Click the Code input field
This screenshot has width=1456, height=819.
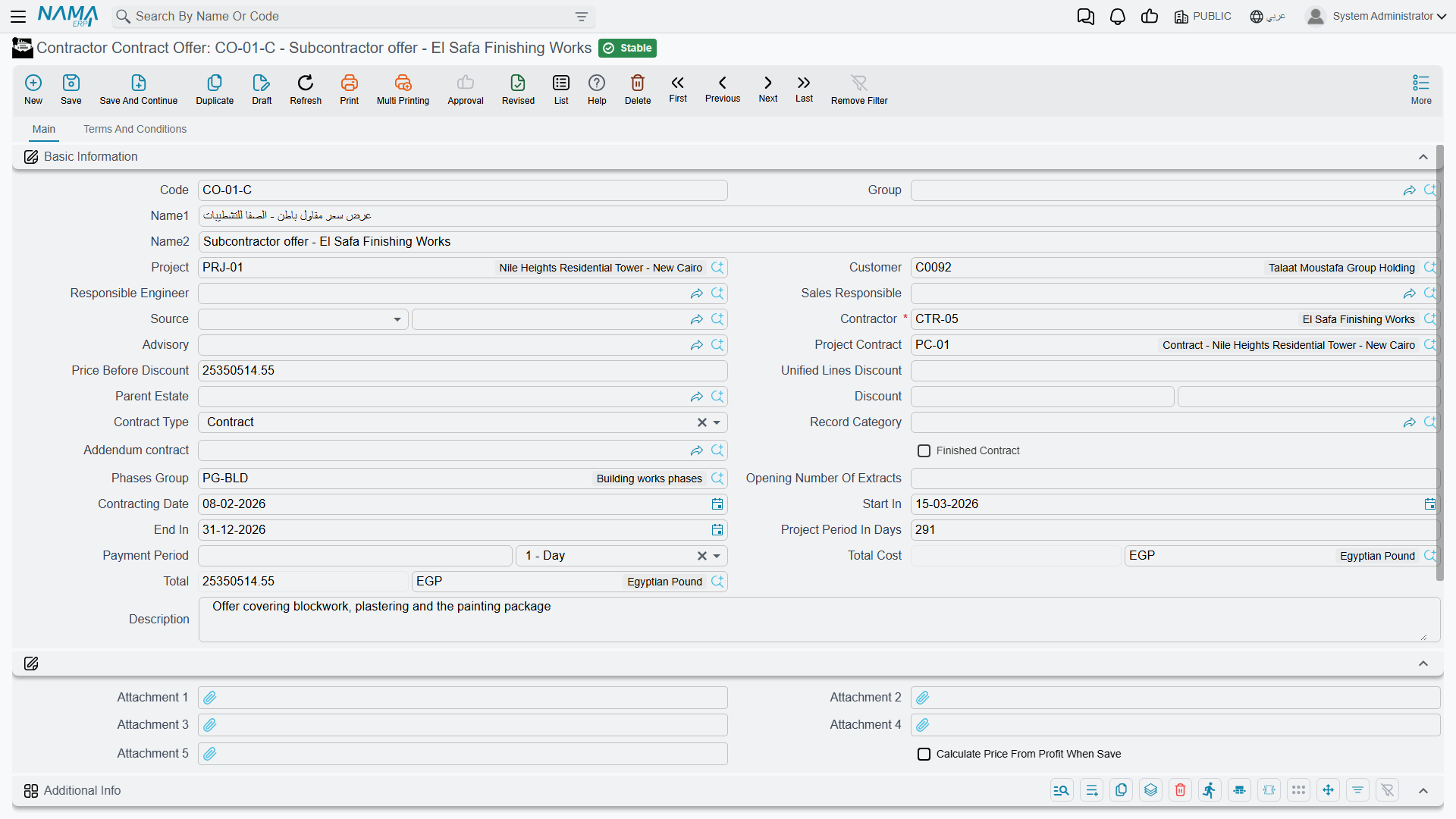(x=463, y=190)
